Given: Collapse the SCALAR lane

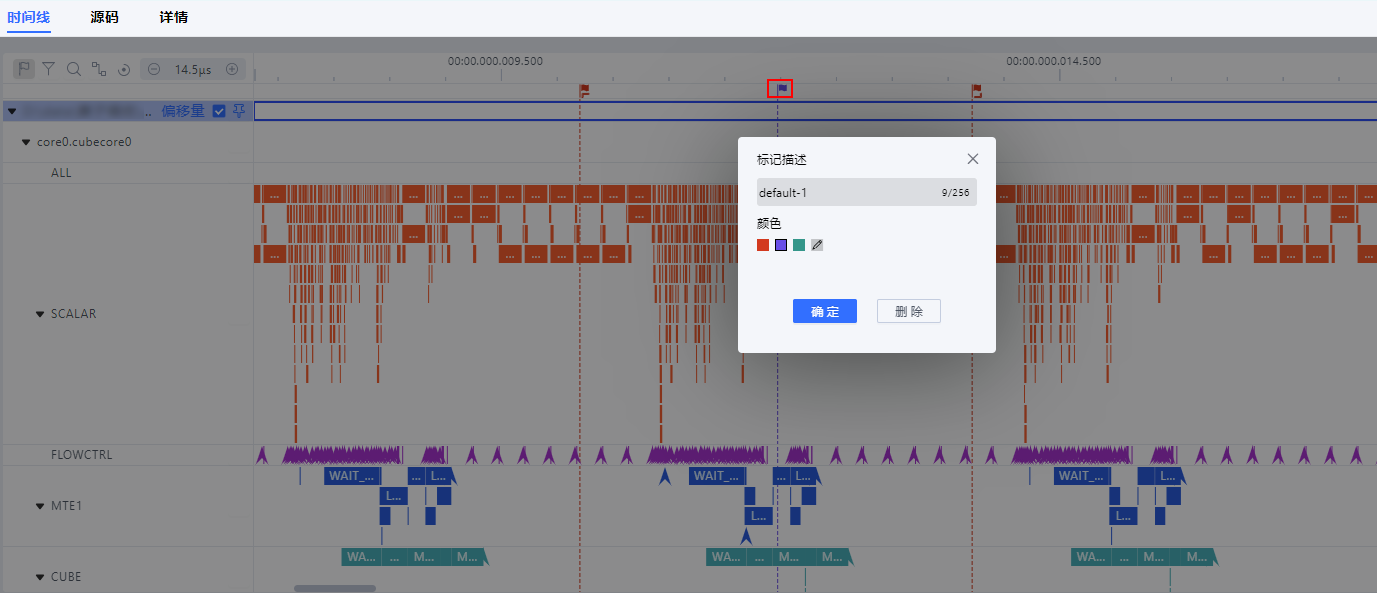Looking at the screenshot, I should 41,314.
